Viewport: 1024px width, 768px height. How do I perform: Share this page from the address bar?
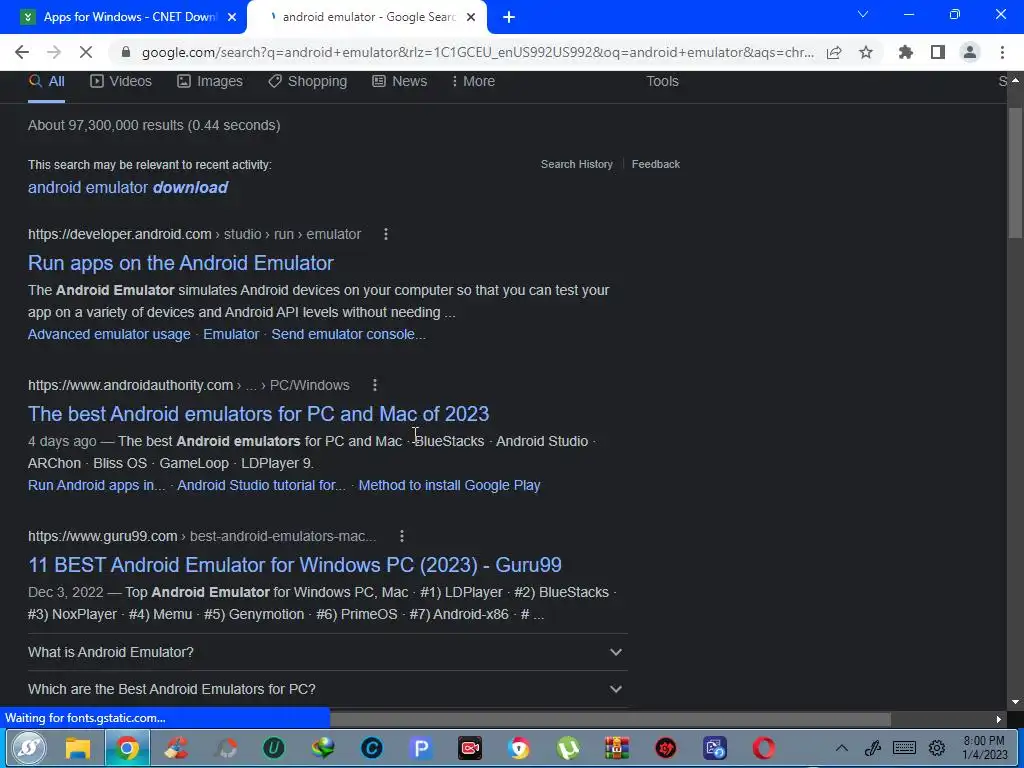pyautogui.click(x=834, y=52)
